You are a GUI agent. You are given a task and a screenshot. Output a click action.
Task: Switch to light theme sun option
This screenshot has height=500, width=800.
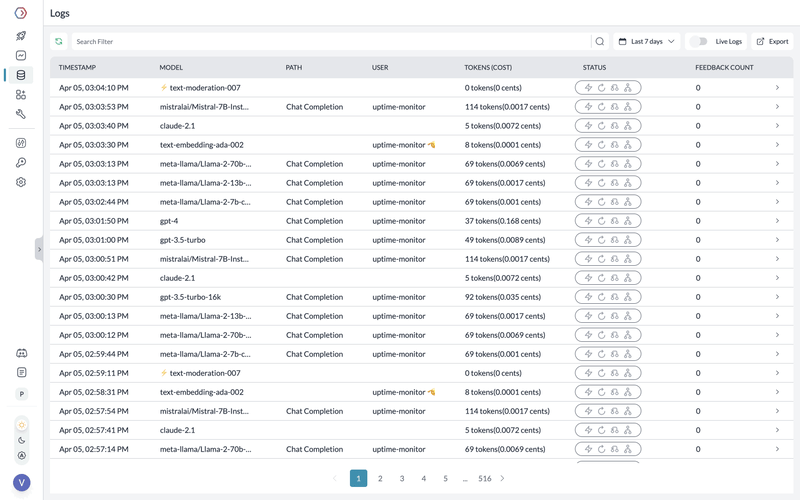tap(21, 425)
